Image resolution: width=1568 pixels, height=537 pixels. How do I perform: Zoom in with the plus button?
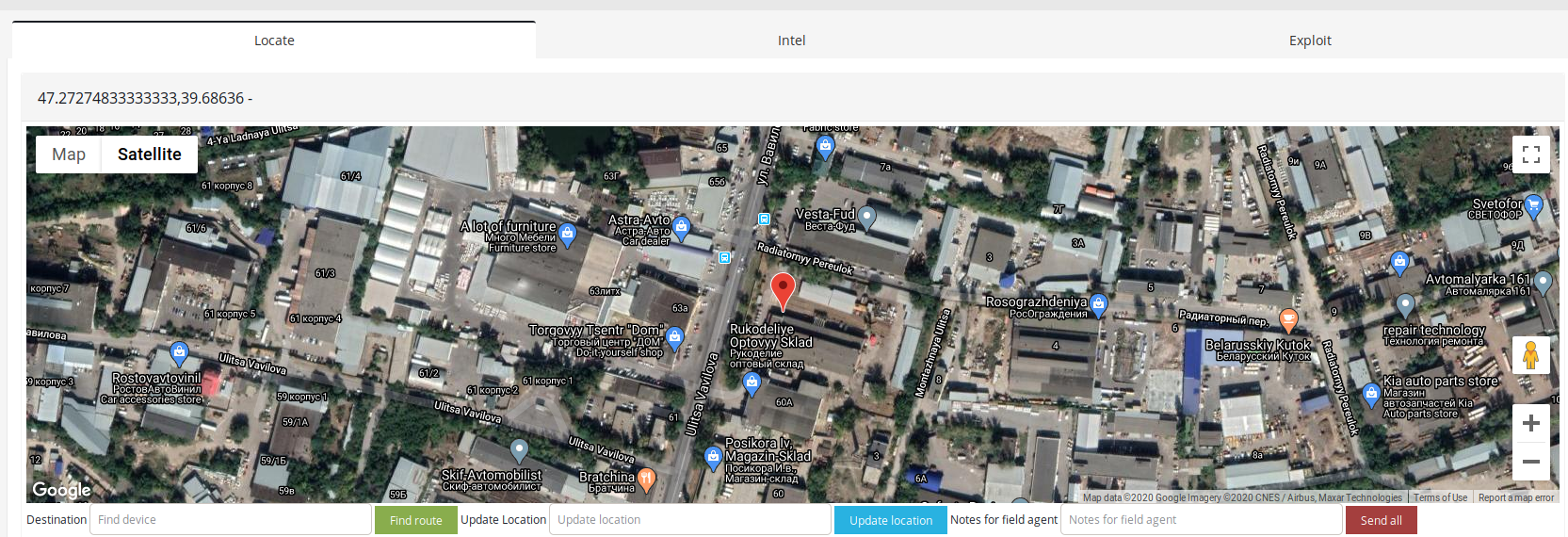click(x=1531, y=423)
